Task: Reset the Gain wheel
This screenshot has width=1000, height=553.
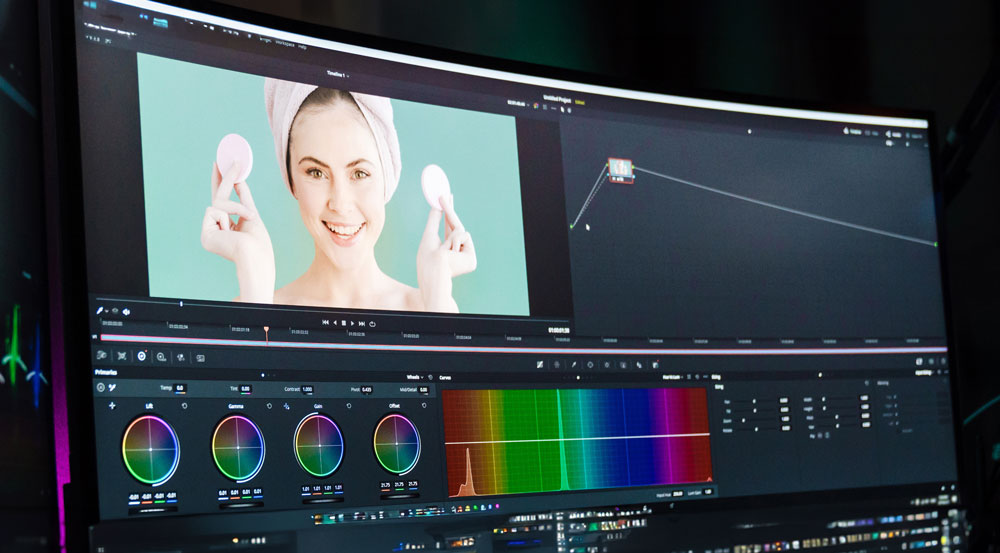Action: coord(349,406)
